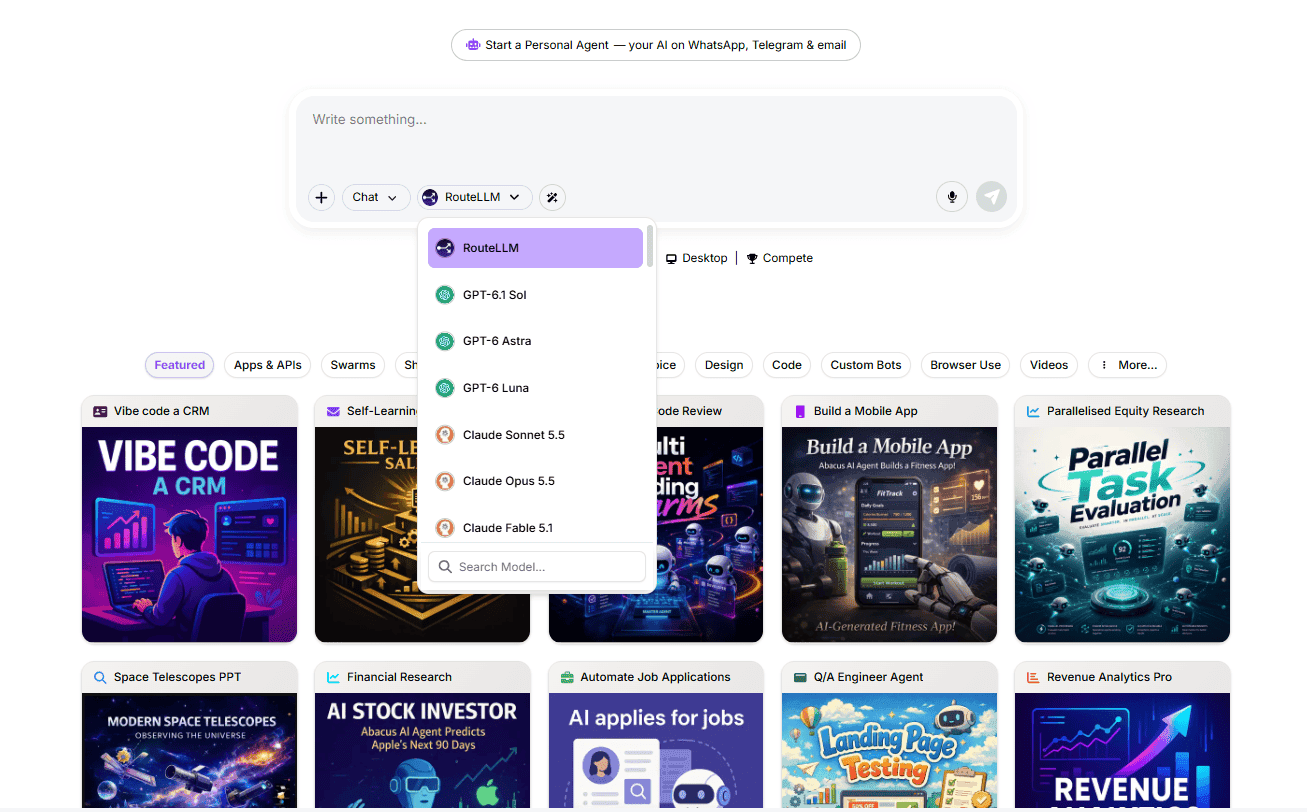Switch to the Featured category tab
1307x812 pixels.
coord(180,365)
